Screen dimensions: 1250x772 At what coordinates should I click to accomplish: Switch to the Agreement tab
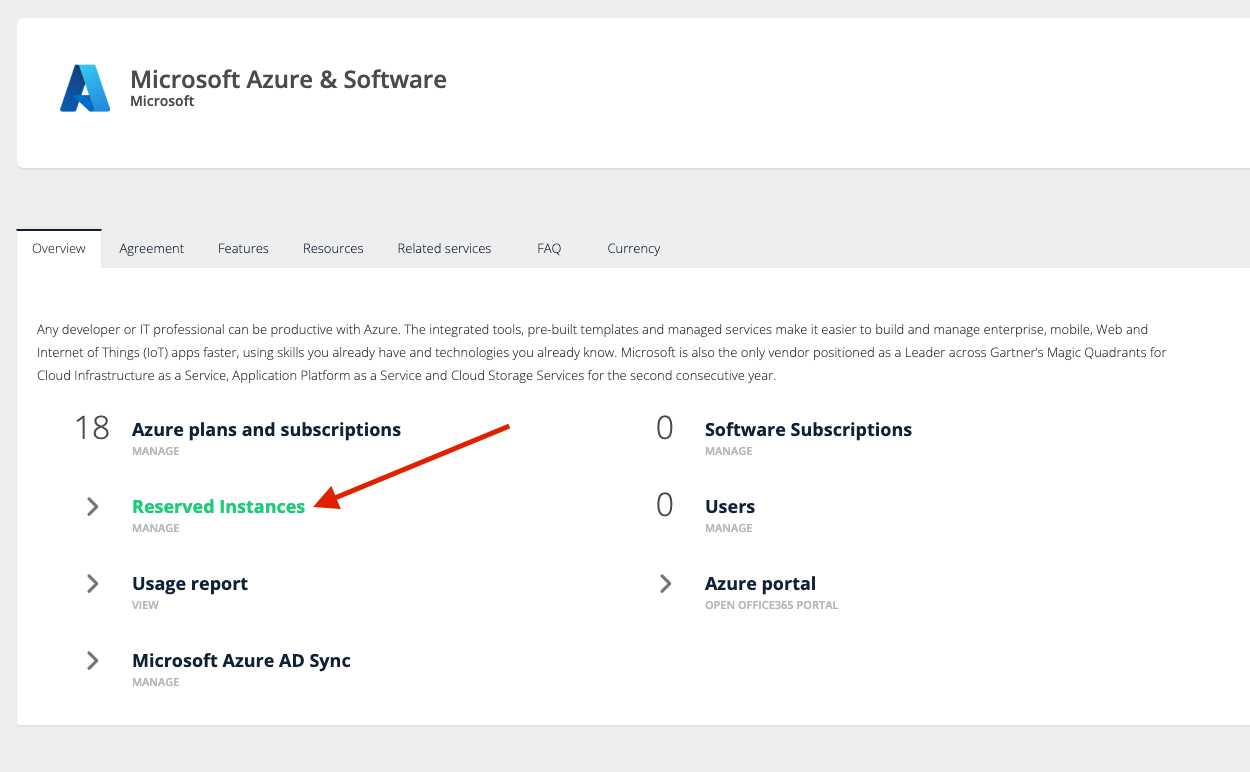pos(151,248)
